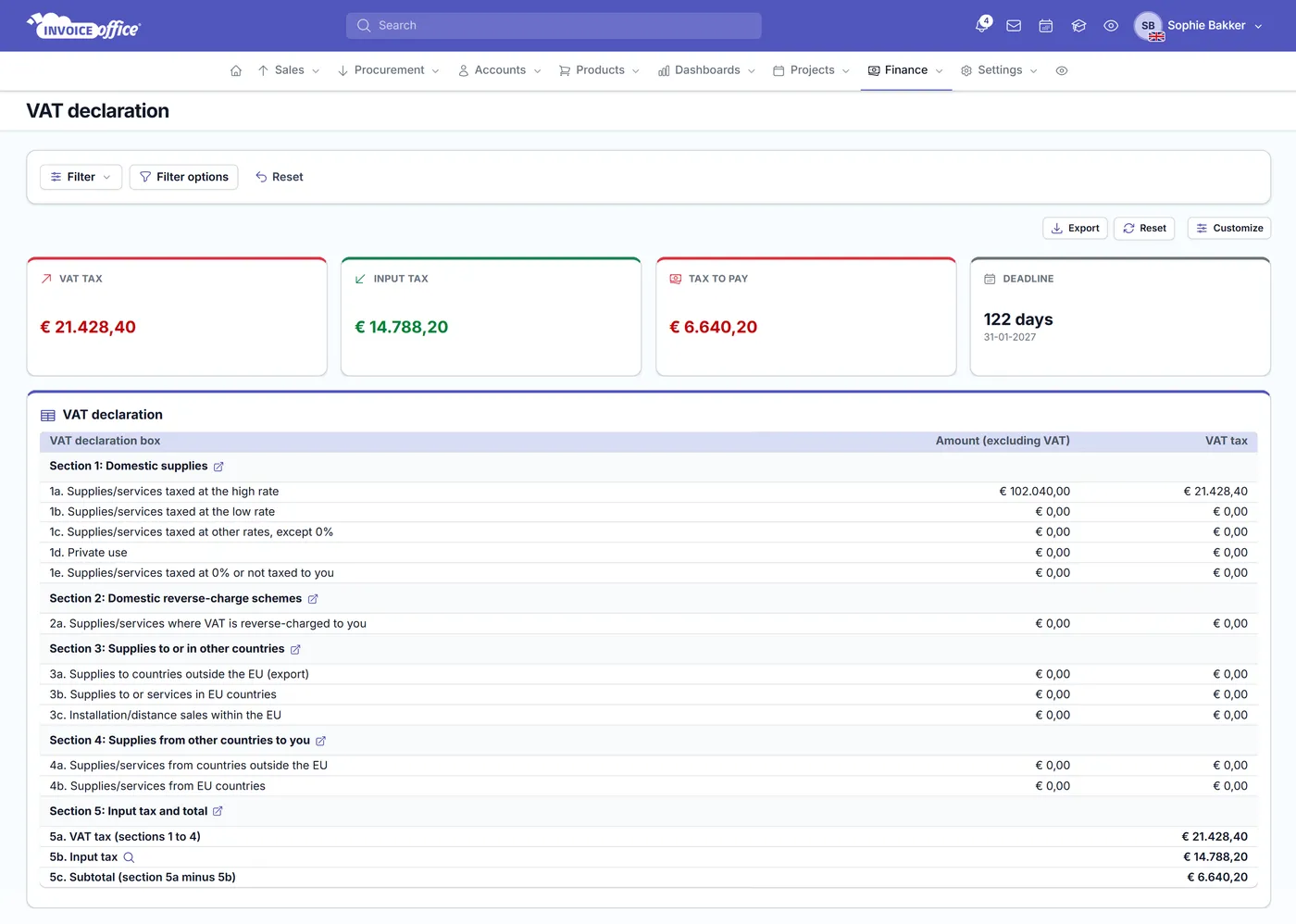
Task: Click the Filter options button
Action: pyautogui.click(x=183, y=177)
